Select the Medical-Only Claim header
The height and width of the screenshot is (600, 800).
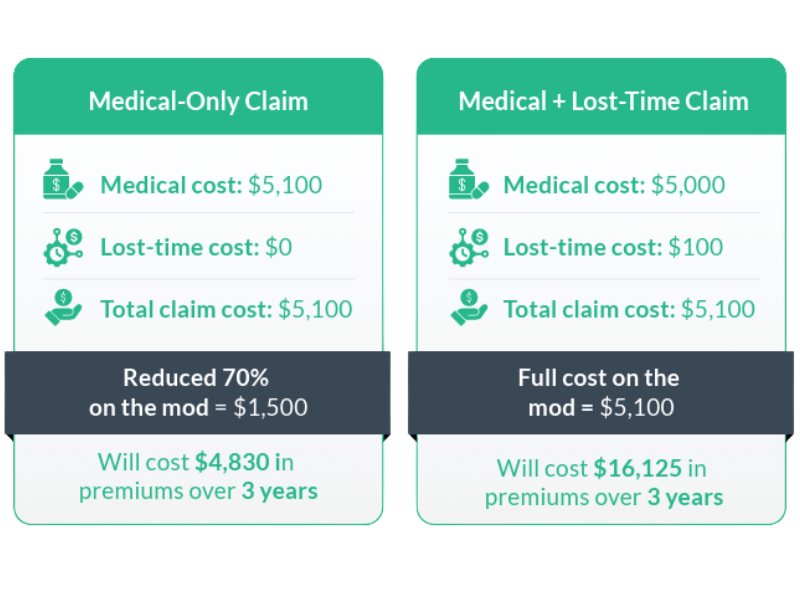point(198,101)
